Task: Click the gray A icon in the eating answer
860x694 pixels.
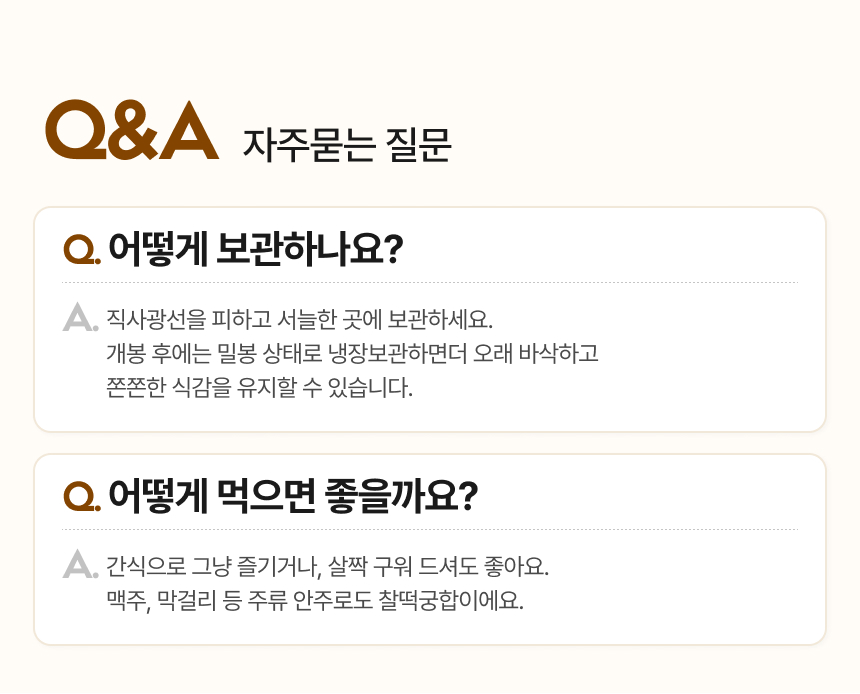Action: pyautogui.click(x=79, y=563)
